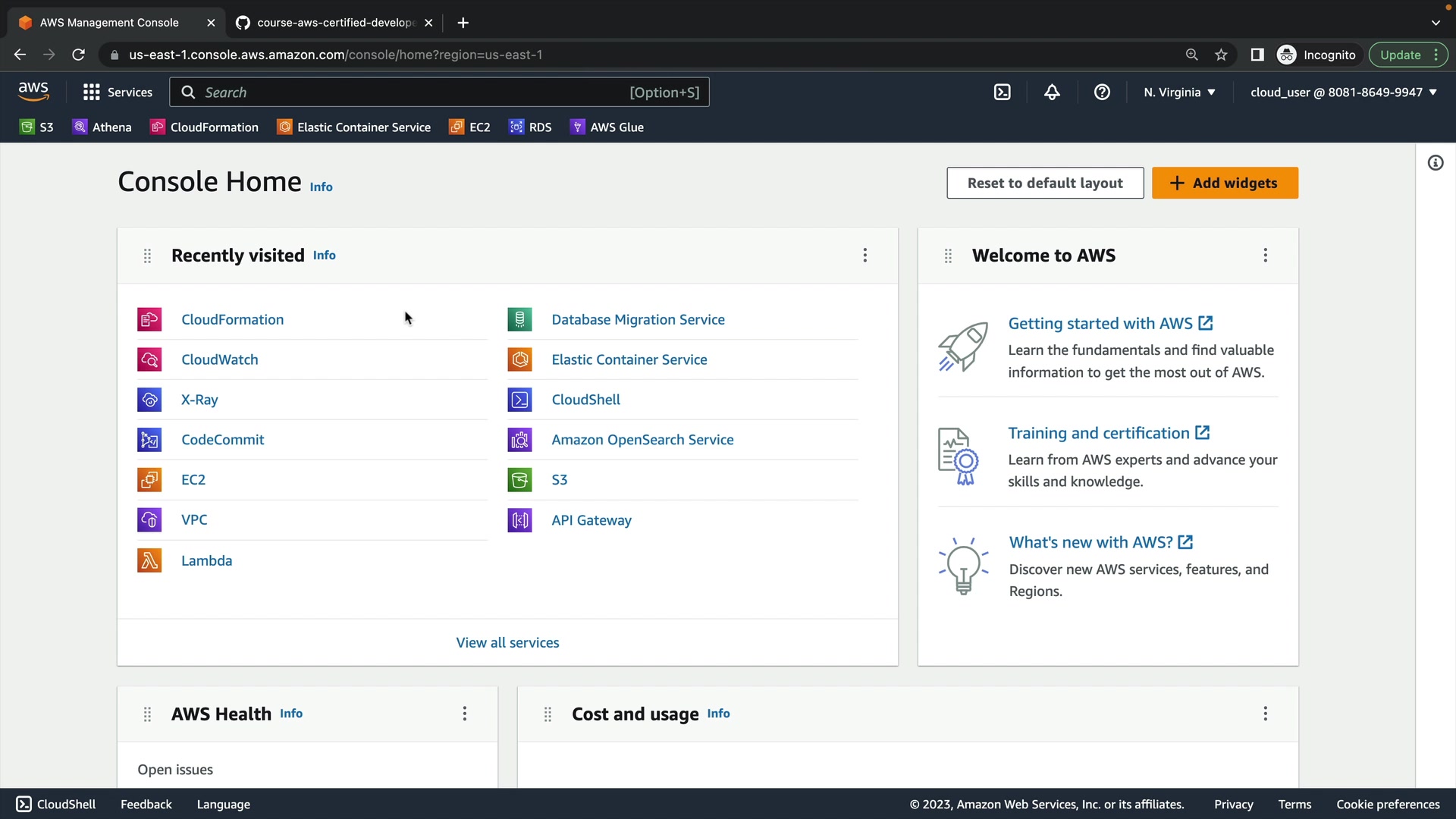The width and height of the screenshot is (1456, 819).
Task: Open the info panel icon at right edge
Action: point(1436,163)
